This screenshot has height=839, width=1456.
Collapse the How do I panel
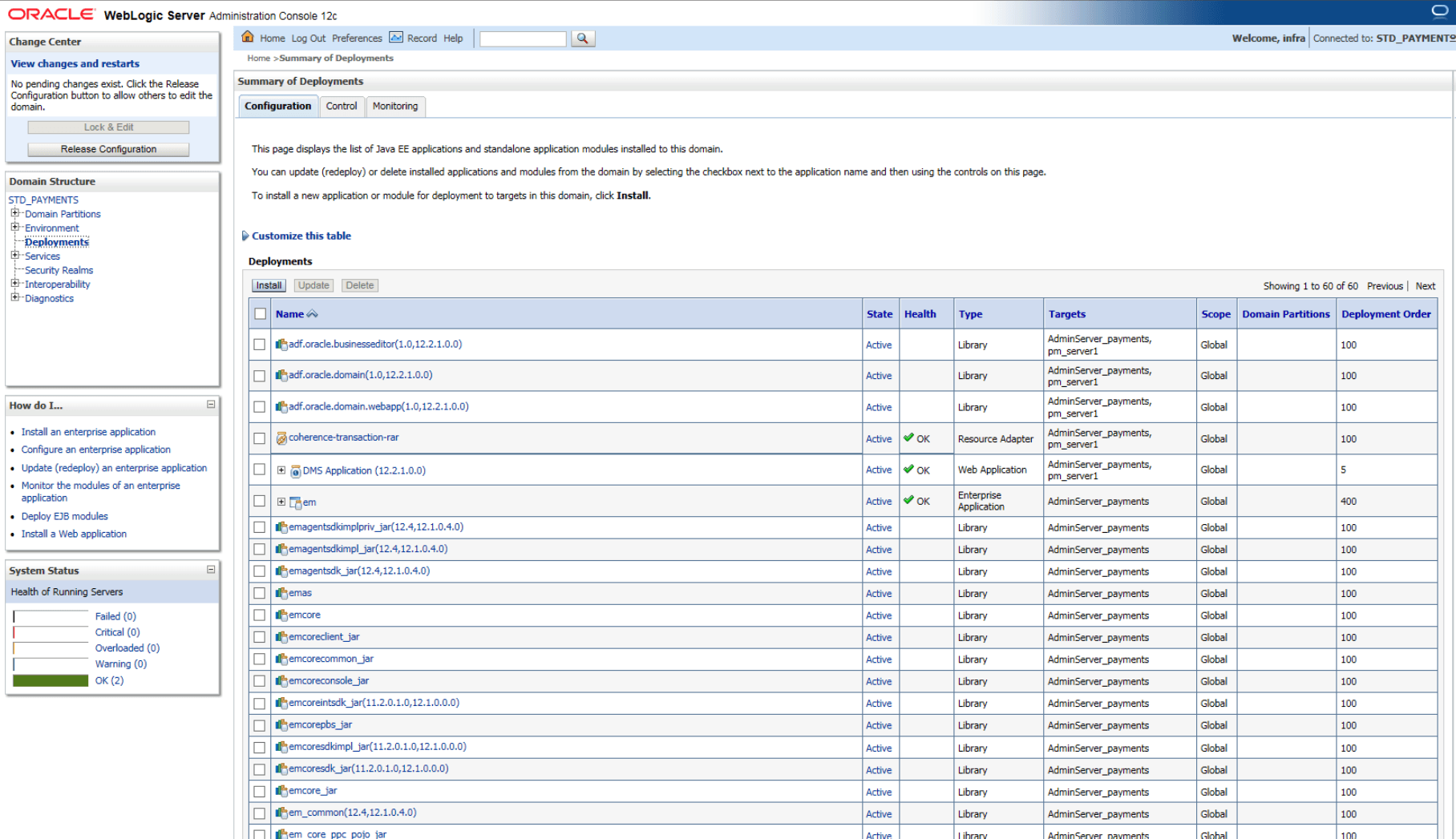pos(211,405)
